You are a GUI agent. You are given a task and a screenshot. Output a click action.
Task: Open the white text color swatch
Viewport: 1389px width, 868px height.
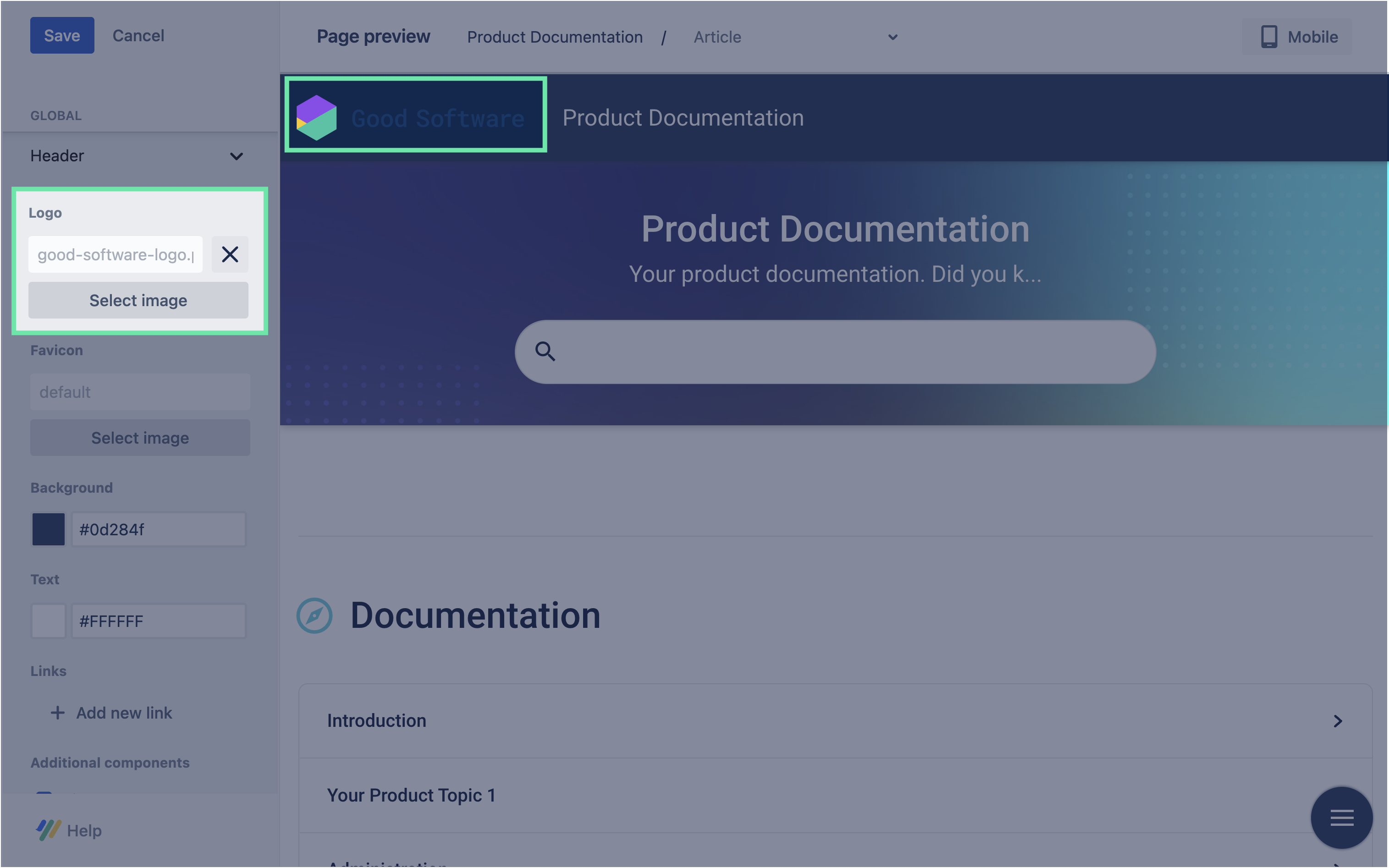[x=48, y=621]
